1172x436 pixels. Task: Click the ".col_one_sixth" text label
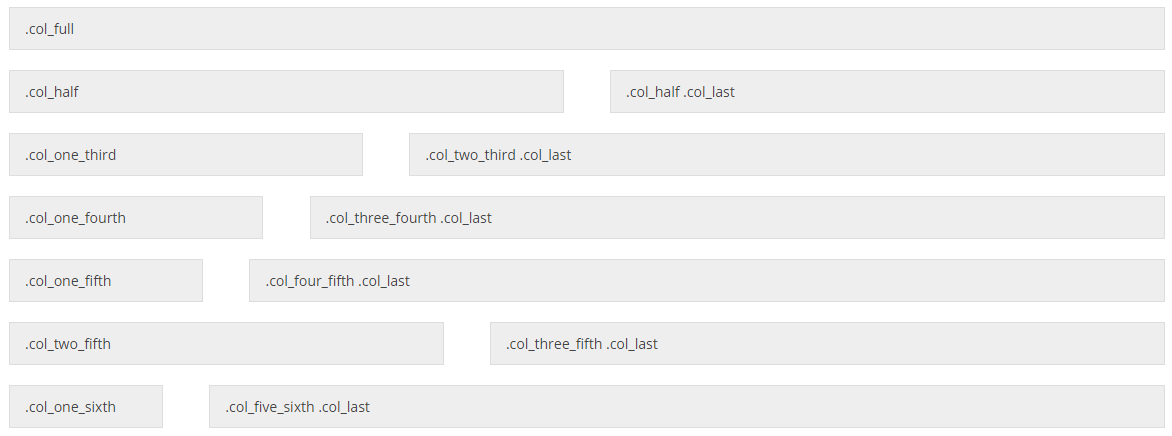(x=71, y=407)
